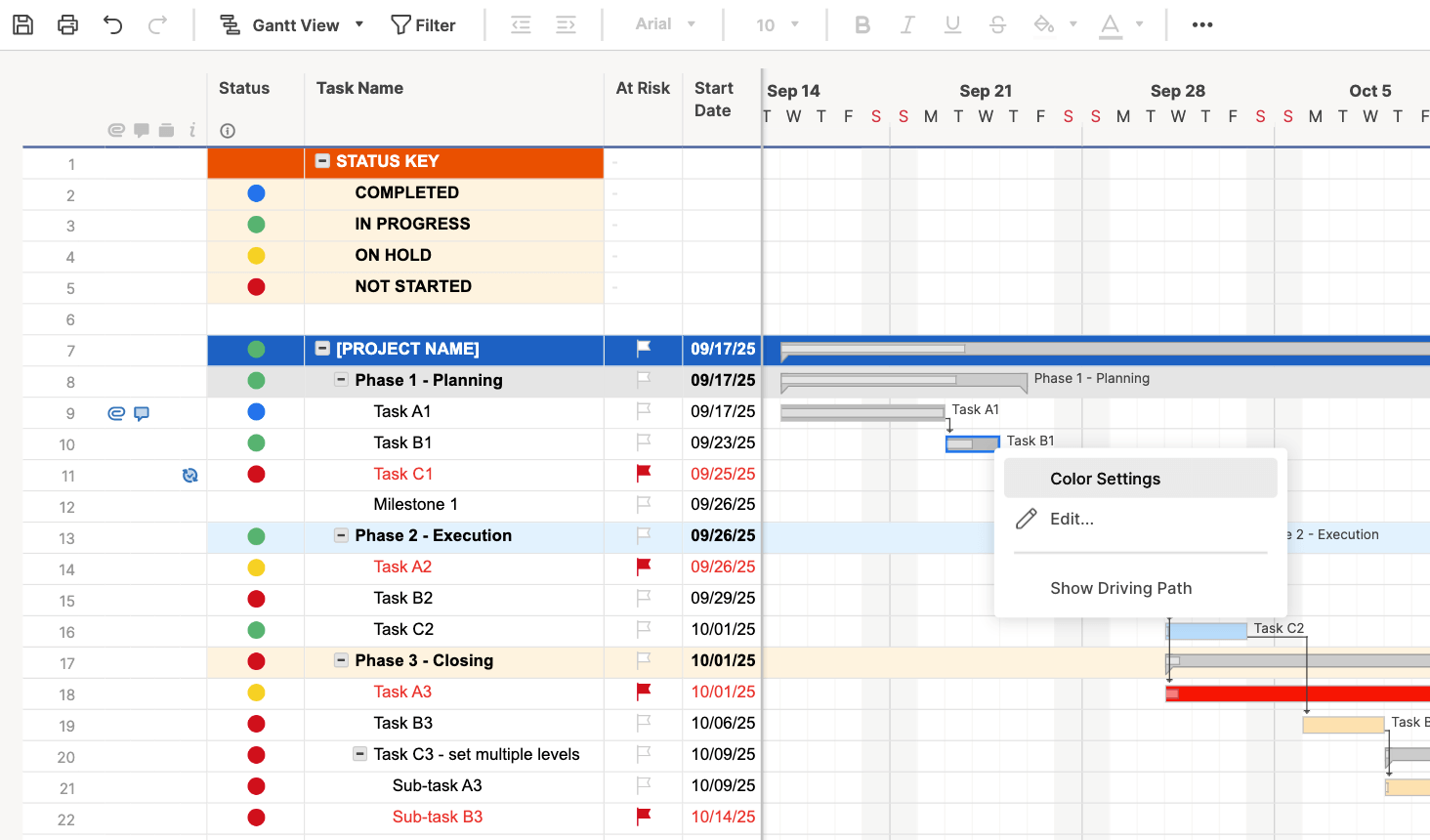Click the Save icon in toolbar
Image resolution: width=1430 pixels, height=840 pixels.
[x=22, y=25]
